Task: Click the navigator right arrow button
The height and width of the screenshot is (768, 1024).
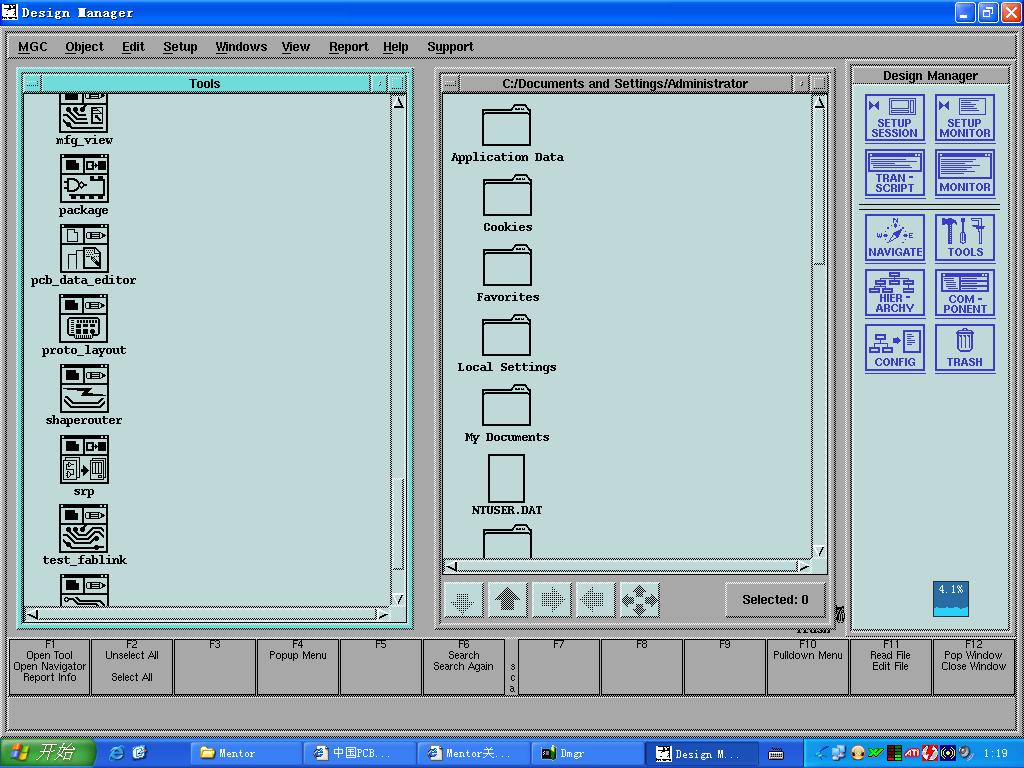Action: click(551, 600)
